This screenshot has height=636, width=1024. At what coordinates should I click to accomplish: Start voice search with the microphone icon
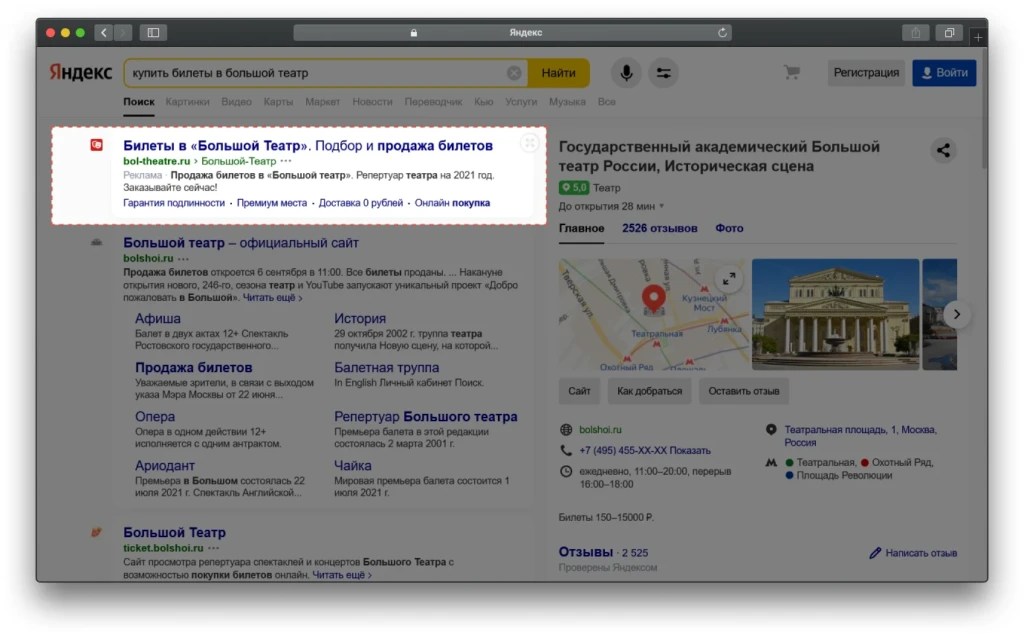point(626,73)
